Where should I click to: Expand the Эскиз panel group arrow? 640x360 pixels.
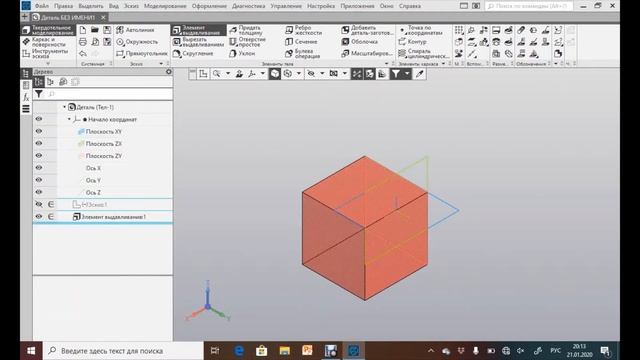click(x=161, y=64)
